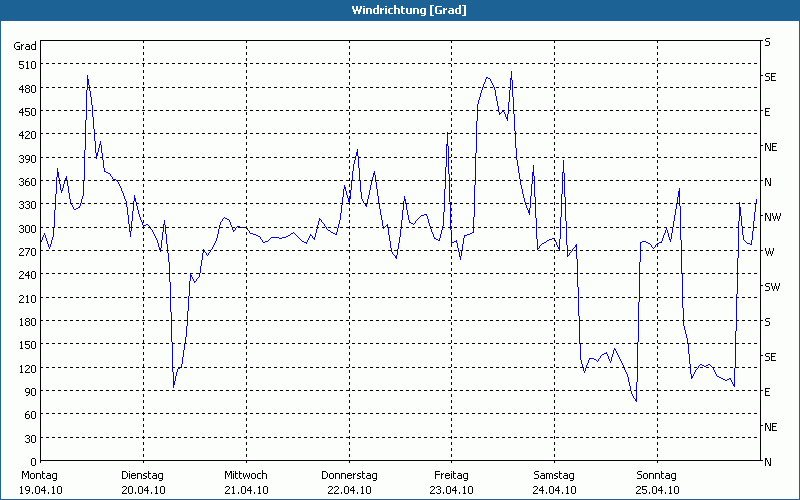Select the 150 degree axis label
This screenshot has height=500, width=800.
coord(28,345)
